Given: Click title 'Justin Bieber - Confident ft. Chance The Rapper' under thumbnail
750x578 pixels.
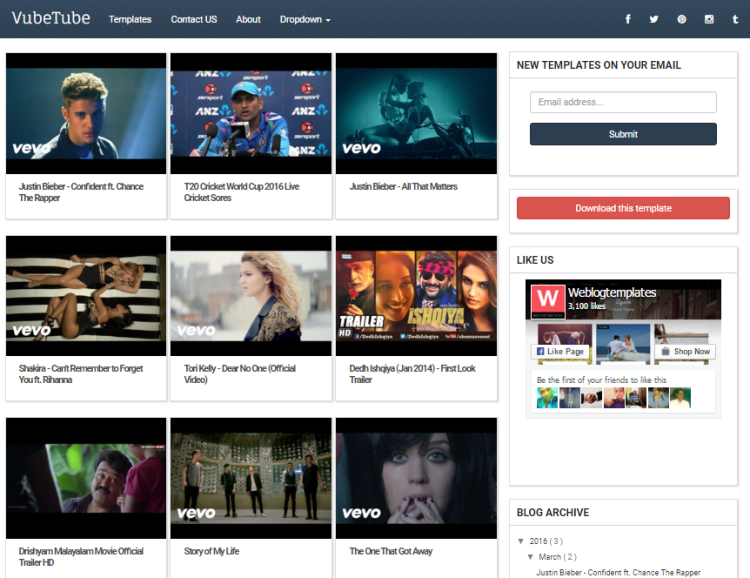Looking at the screenshot, I should coord(81,192).
